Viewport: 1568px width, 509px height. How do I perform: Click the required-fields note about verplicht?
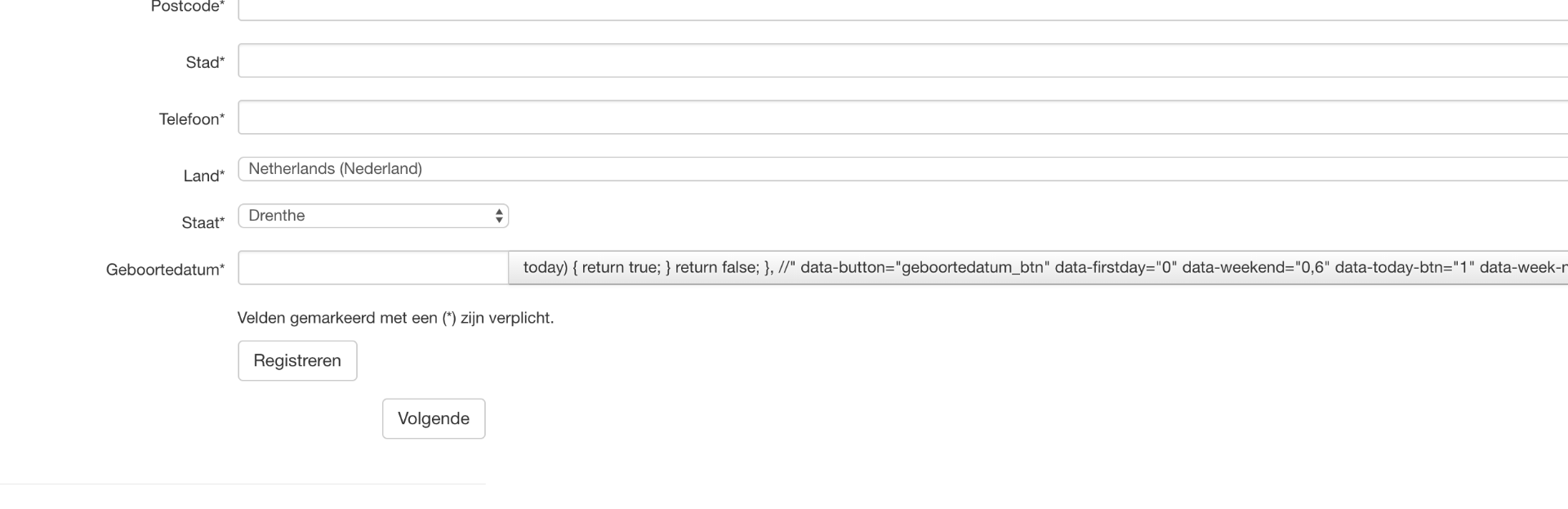tap(395, 318)
